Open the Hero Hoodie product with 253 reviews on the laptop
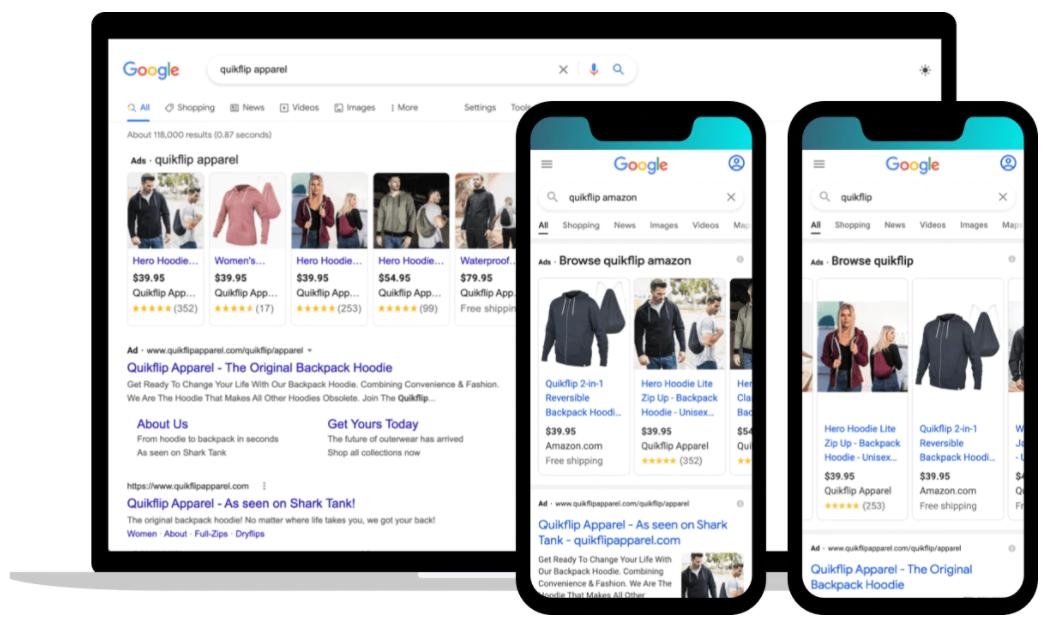This screenshot has width=1059, height=624. 329,211
